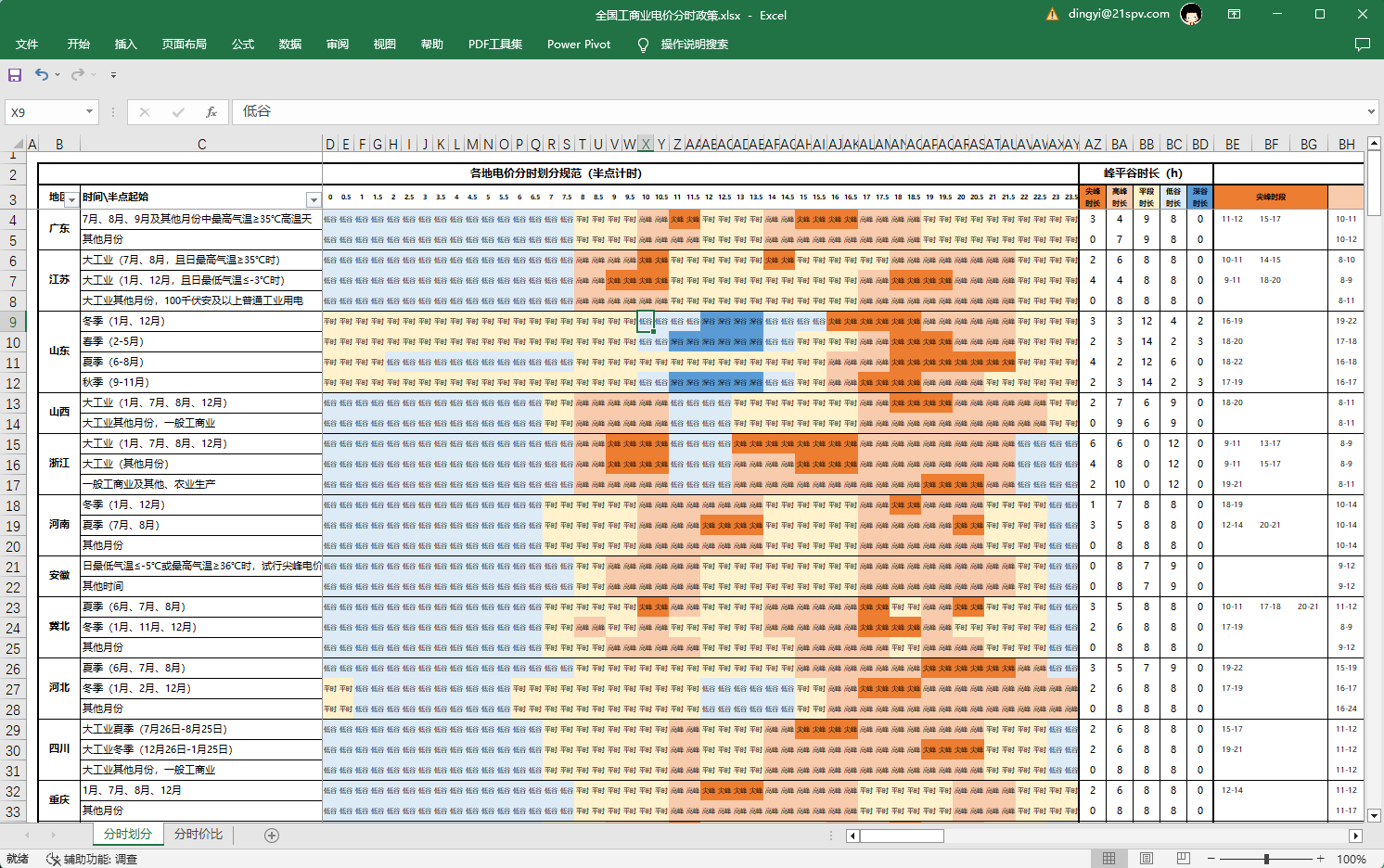Save the workbook with the disk icon
Viewport: 1384px width, 868px height.
point(15,74)
